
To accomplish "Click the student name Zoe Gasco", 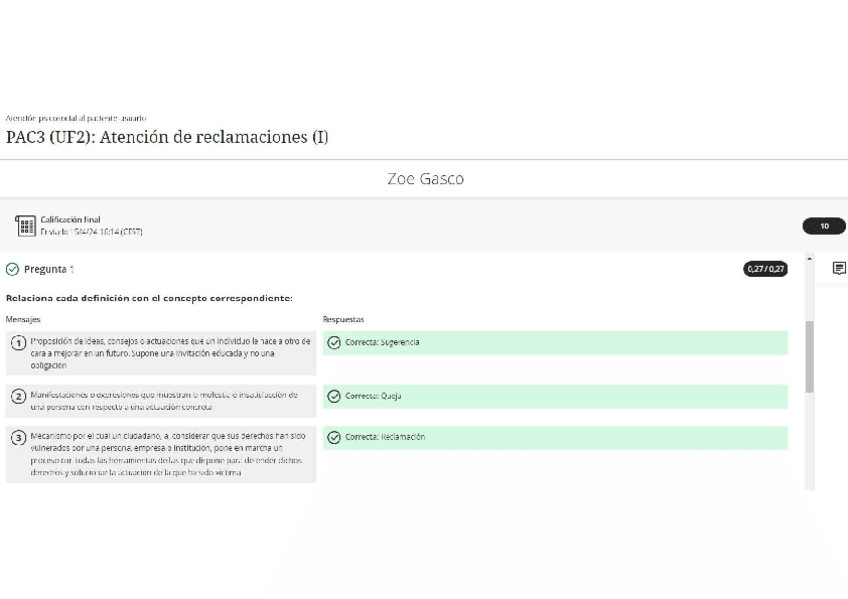I will pos(425,179).
